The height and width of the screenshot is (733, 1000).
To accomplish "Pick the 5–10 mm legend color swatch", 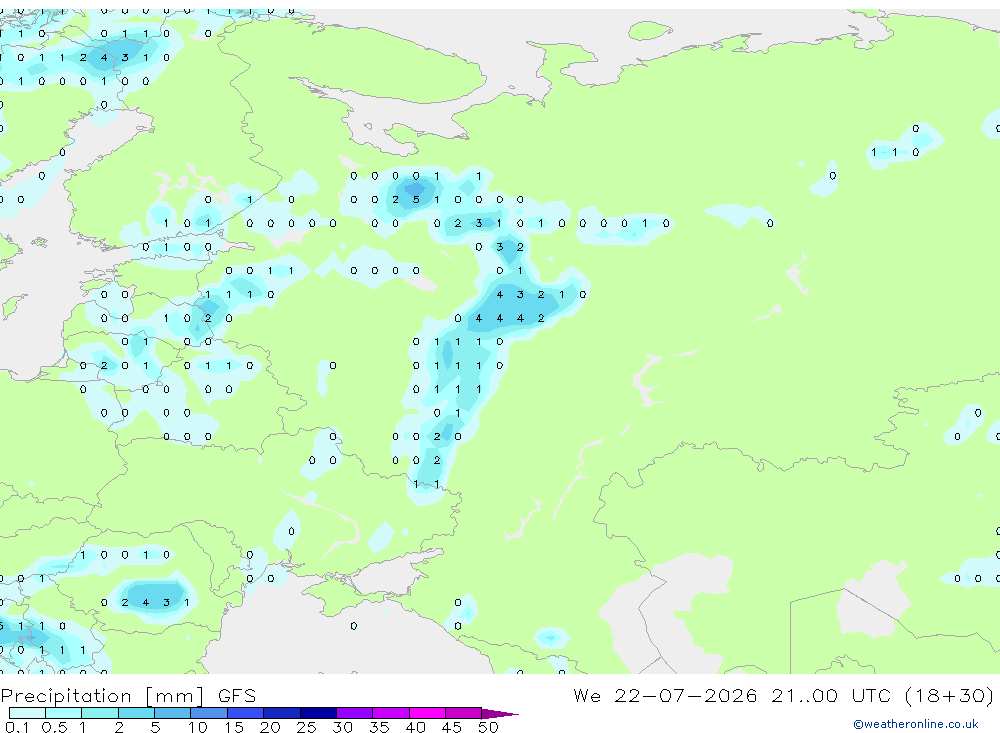I will (172, 713).
